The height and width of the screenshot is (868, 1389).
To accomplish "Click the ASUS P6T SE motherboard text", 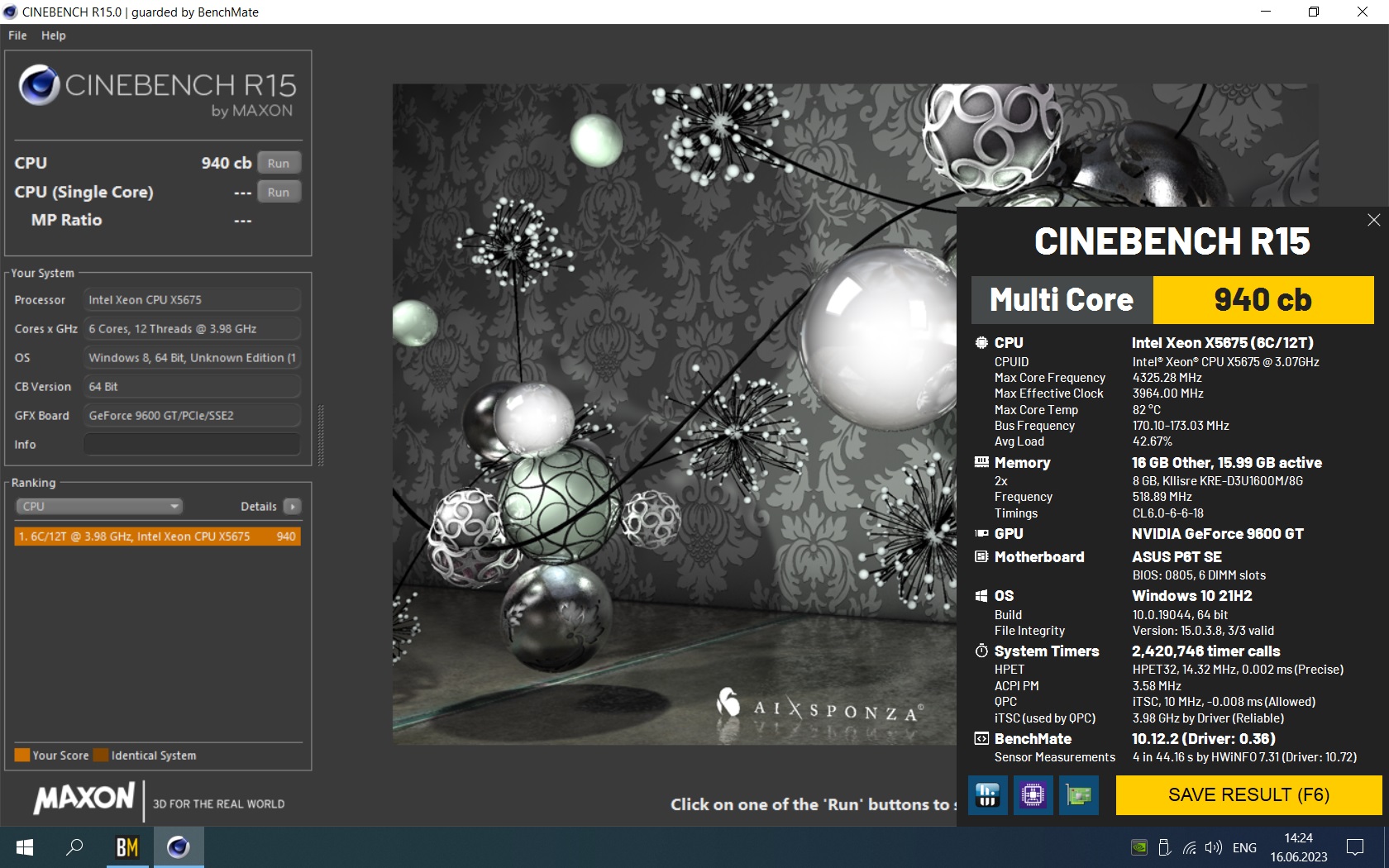I will [x=1177, y=557].
